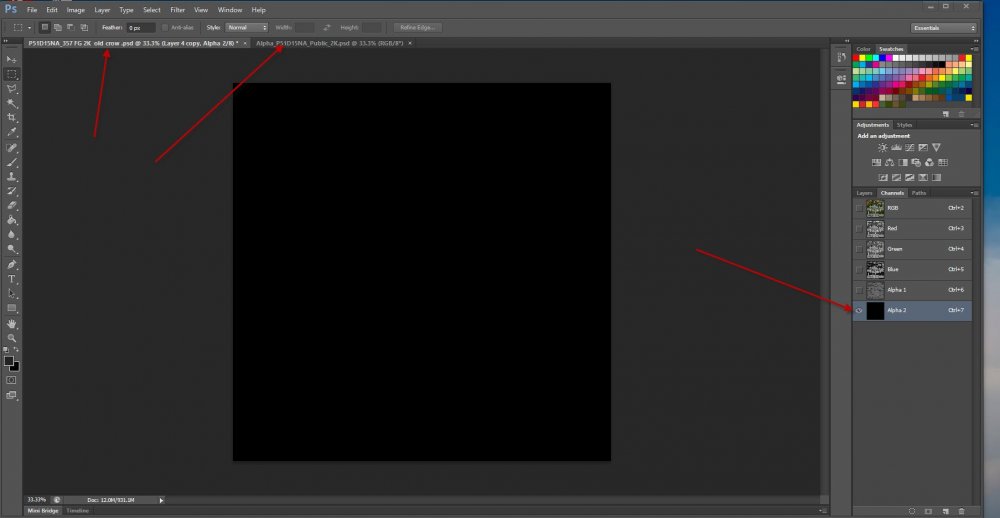The width and height of the screenshot is (1000, 518).
Task: Activate the Hand tool
Action: tap(12, 324)
